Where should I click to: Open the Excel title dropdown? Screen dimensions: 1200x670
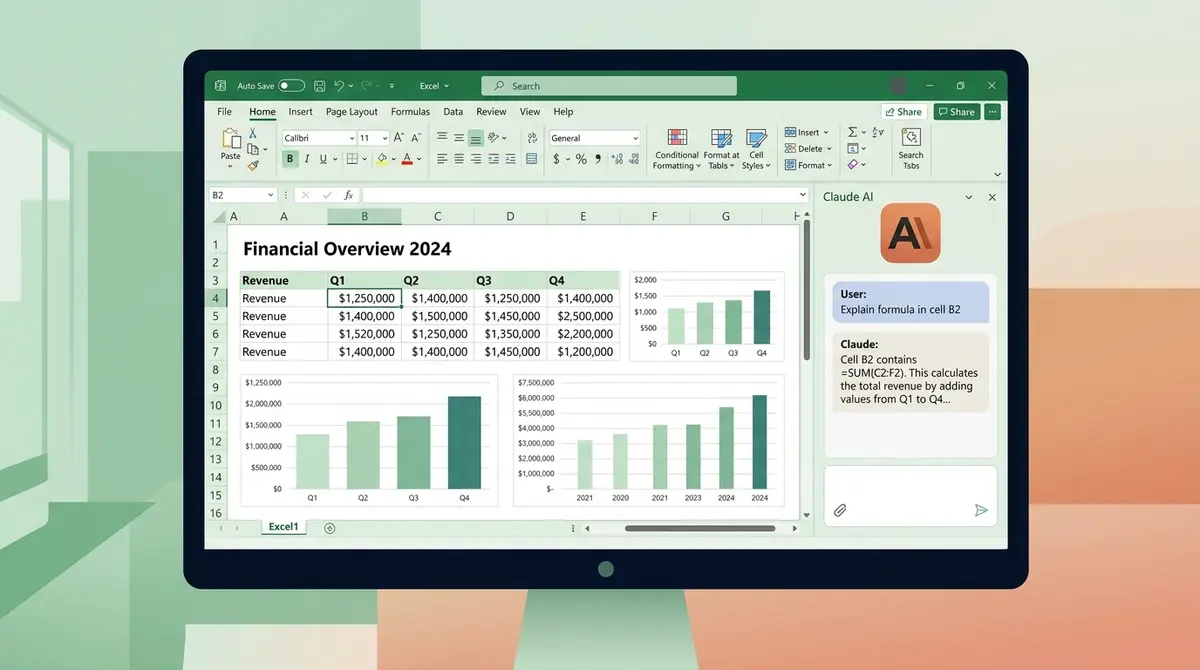[434, 86]
